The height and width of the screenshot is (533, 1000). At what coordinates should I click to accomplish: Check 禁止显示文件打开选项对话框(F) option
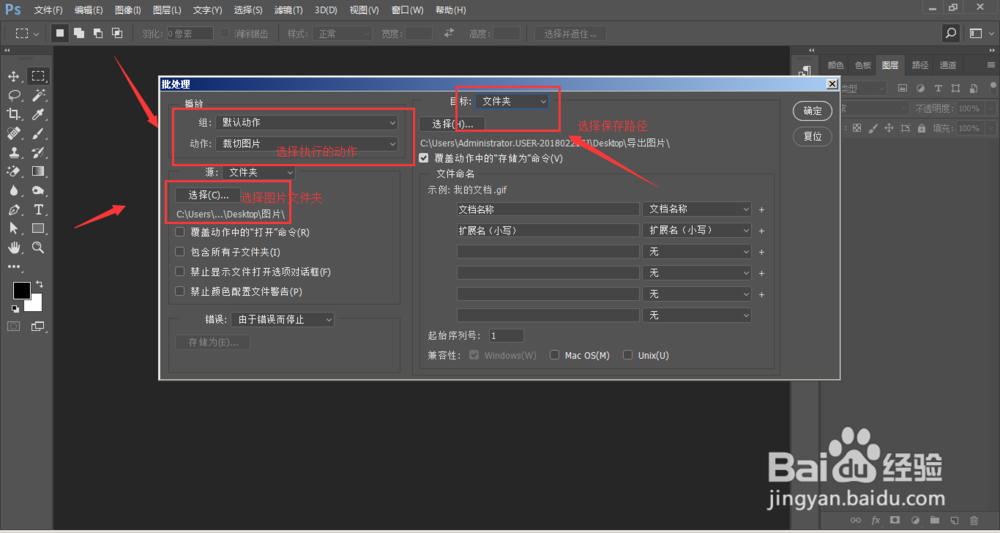(180, 272)
